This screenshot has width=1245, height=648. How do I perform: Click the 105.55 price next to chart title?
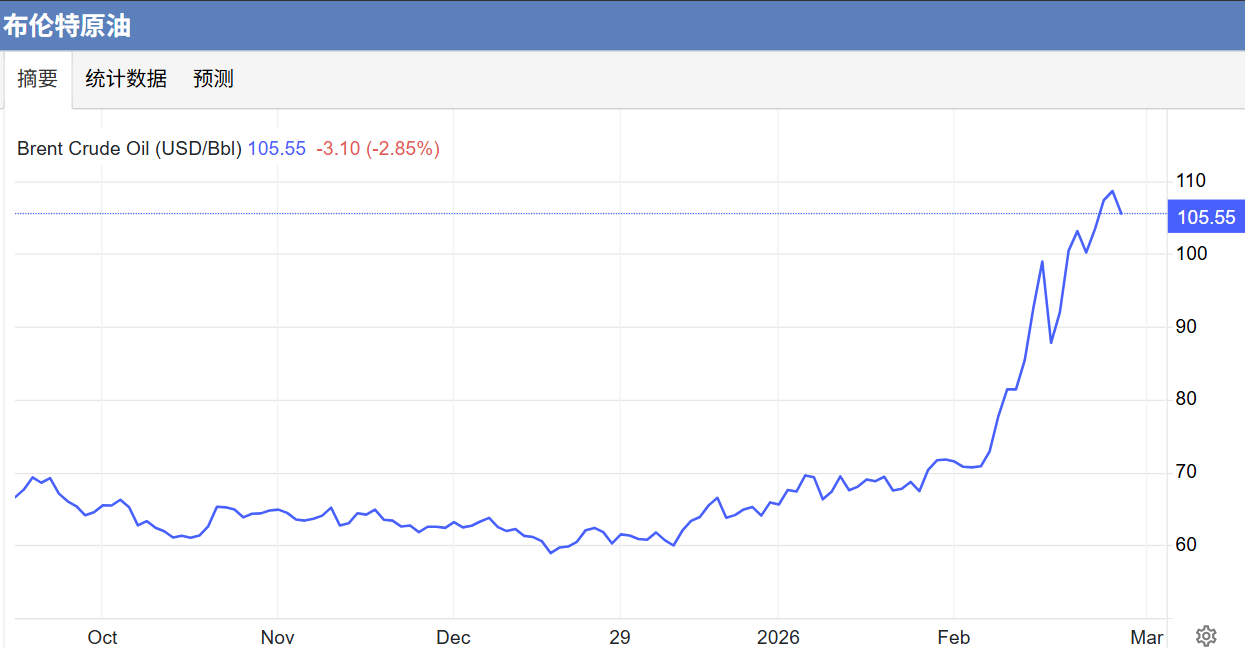pos(276,149)
